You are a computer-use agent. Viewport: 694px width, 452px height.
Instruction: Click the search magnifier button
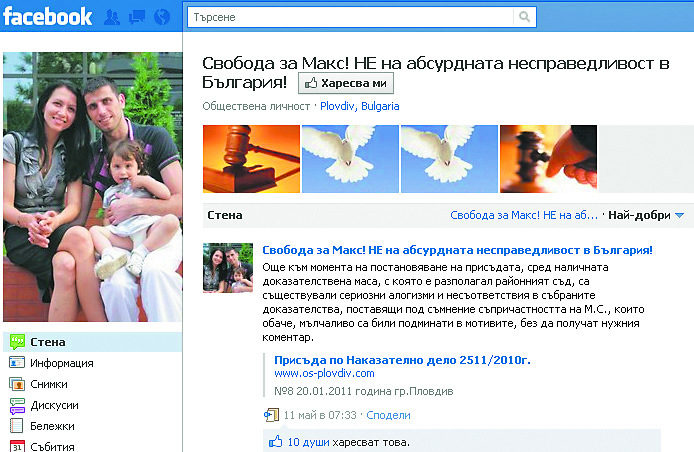tap(524, 17)
